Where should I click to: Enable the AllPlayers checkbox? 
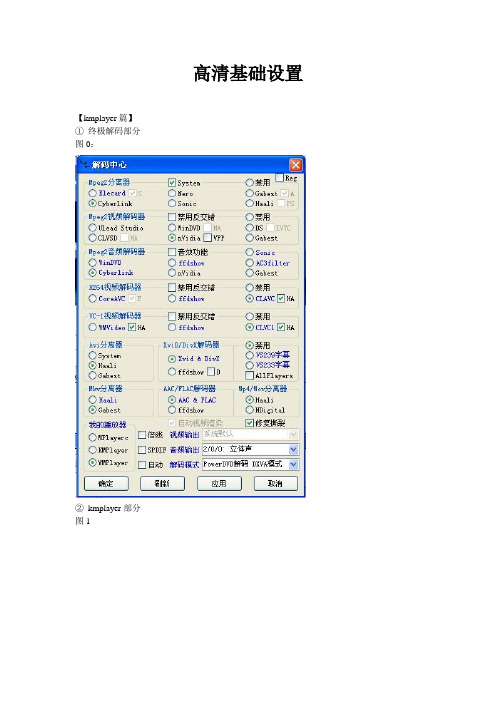[x=249, y=375]
